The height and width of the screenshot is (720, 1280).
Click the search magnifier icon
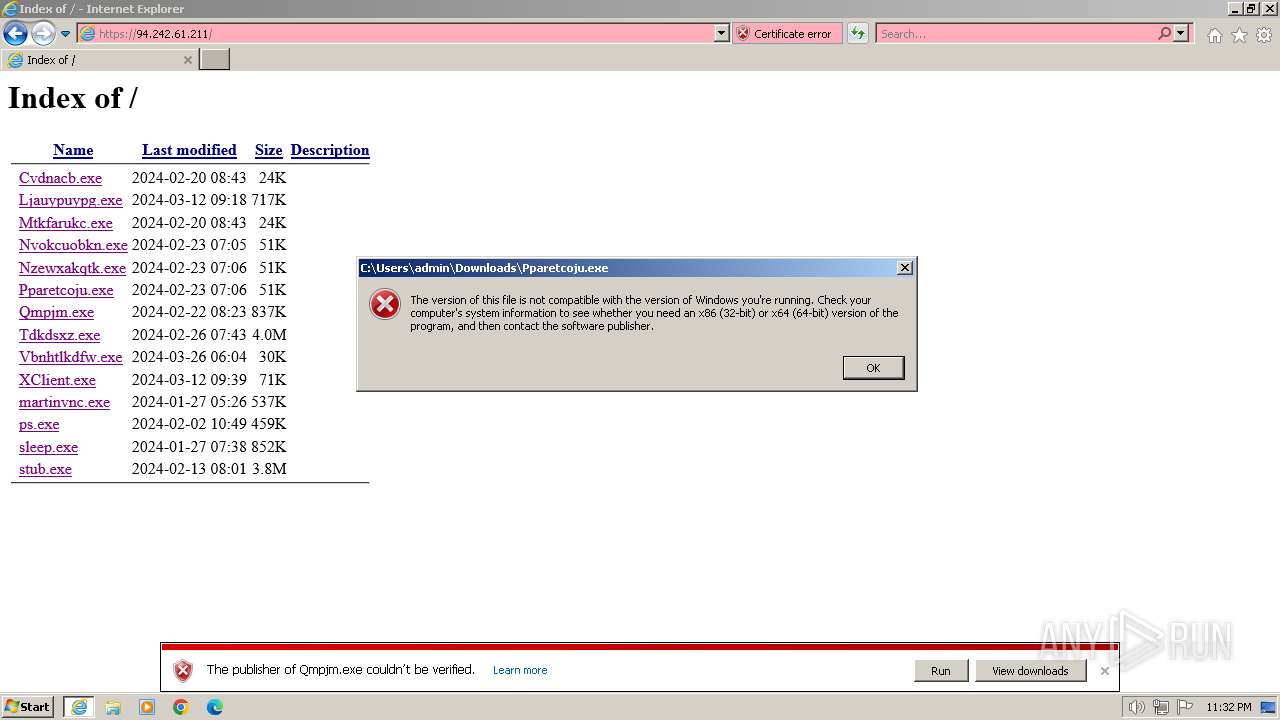(x=1164, y=33)
